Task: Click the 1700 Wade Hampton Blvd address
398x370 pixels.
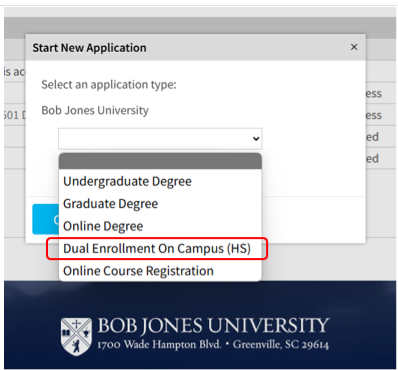Action: coord(159,344)
